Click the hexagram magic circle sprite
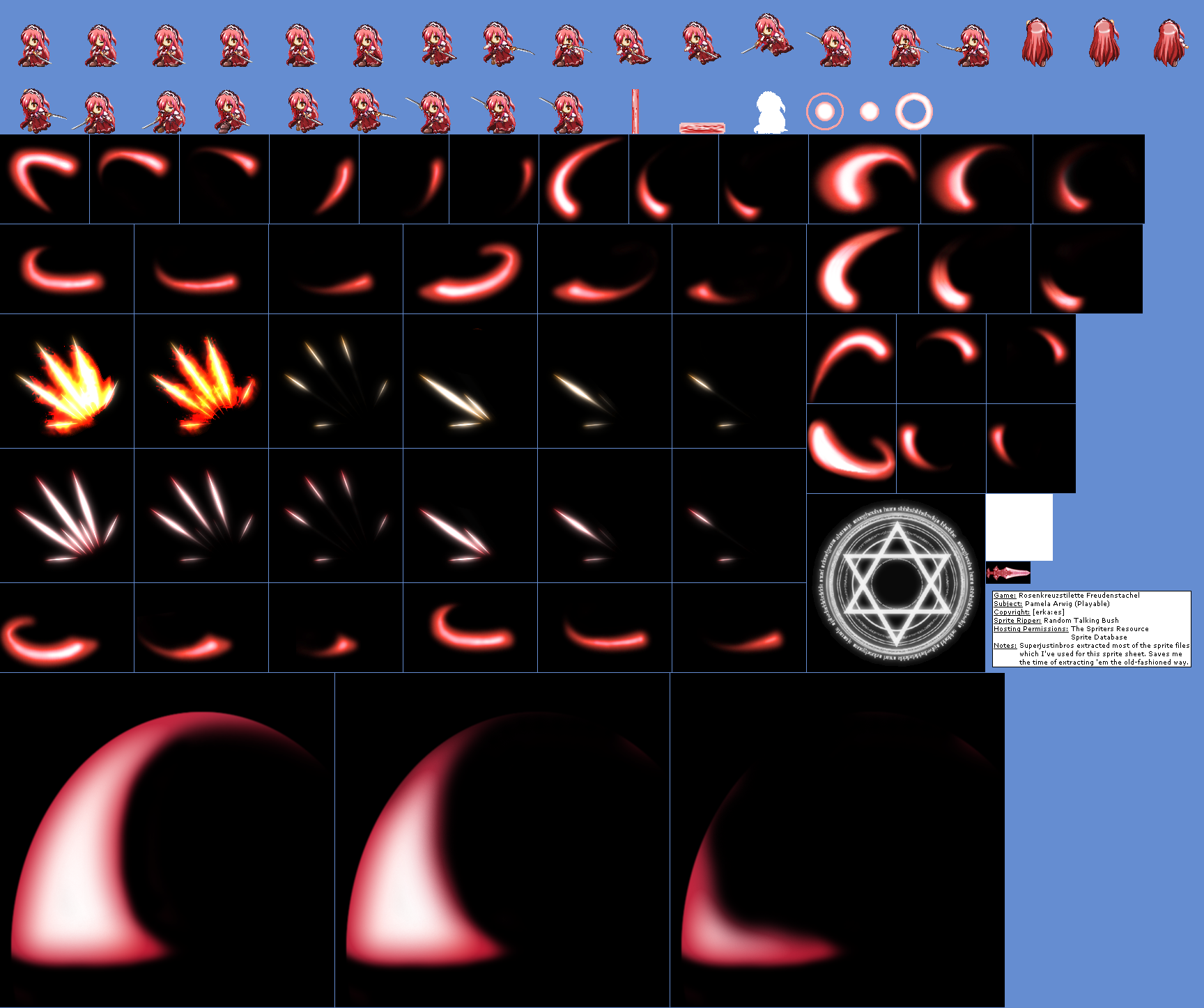The image size is (1204, 1008). (x=895, y=583)
